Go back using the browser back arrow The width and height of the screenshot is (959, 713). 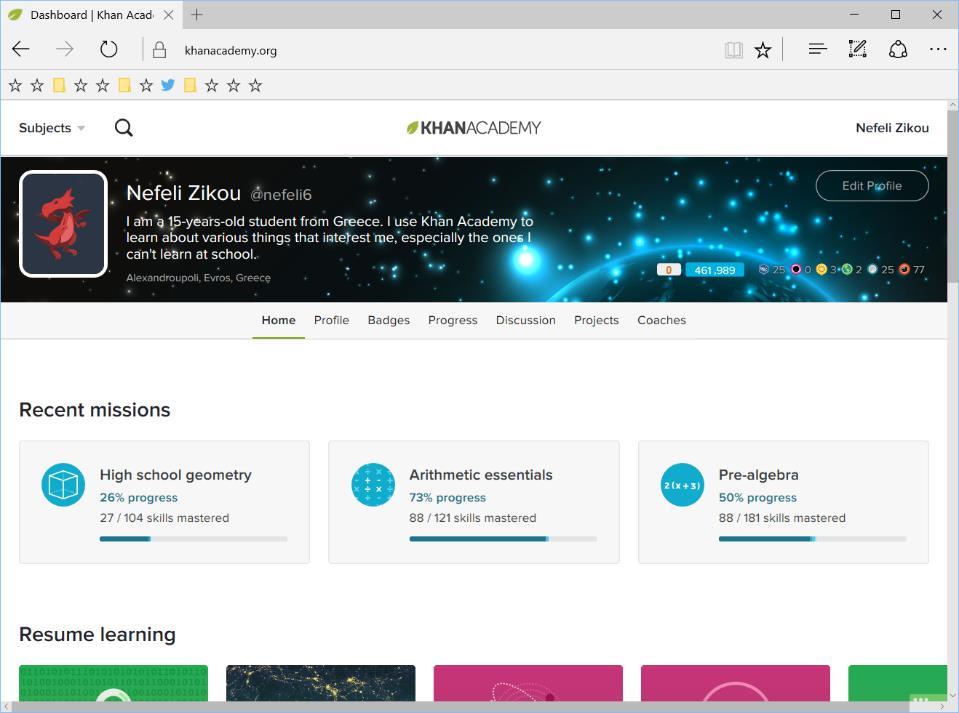click(x=21, y=50)
